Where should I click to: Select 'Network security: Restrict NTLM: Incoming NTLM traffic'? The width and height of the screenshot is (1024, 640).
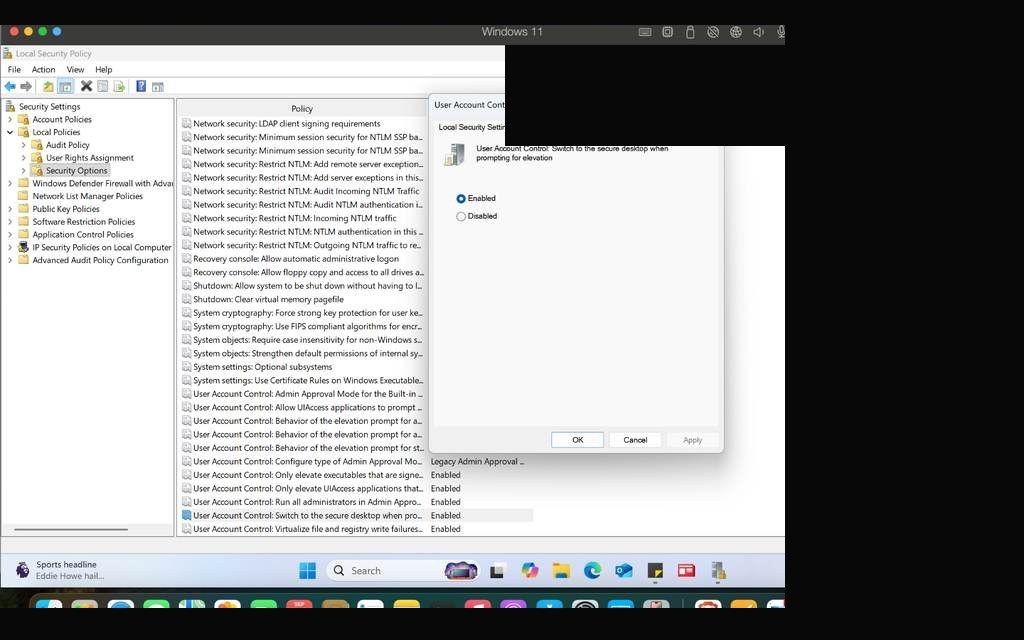point(295,218)
